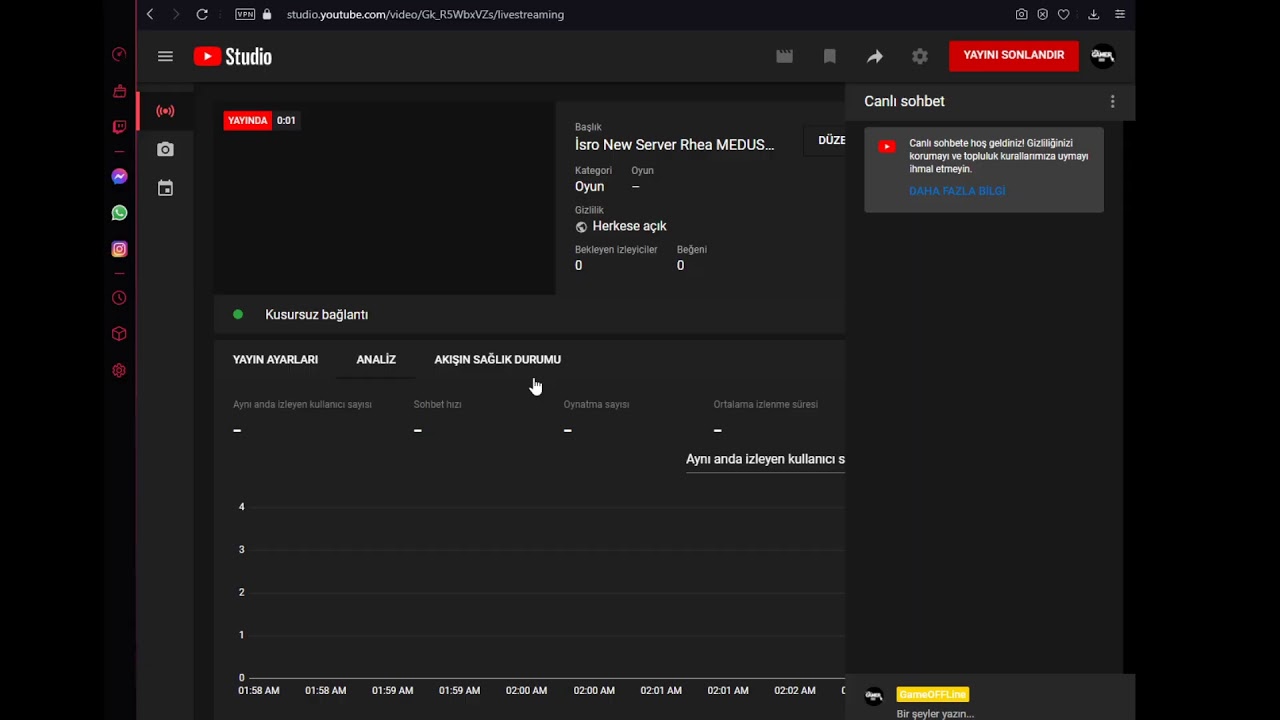This screenshot has width=1280, height=720.
Task: Open YouTube Studio settings gear in header
Action: point(920,56)
